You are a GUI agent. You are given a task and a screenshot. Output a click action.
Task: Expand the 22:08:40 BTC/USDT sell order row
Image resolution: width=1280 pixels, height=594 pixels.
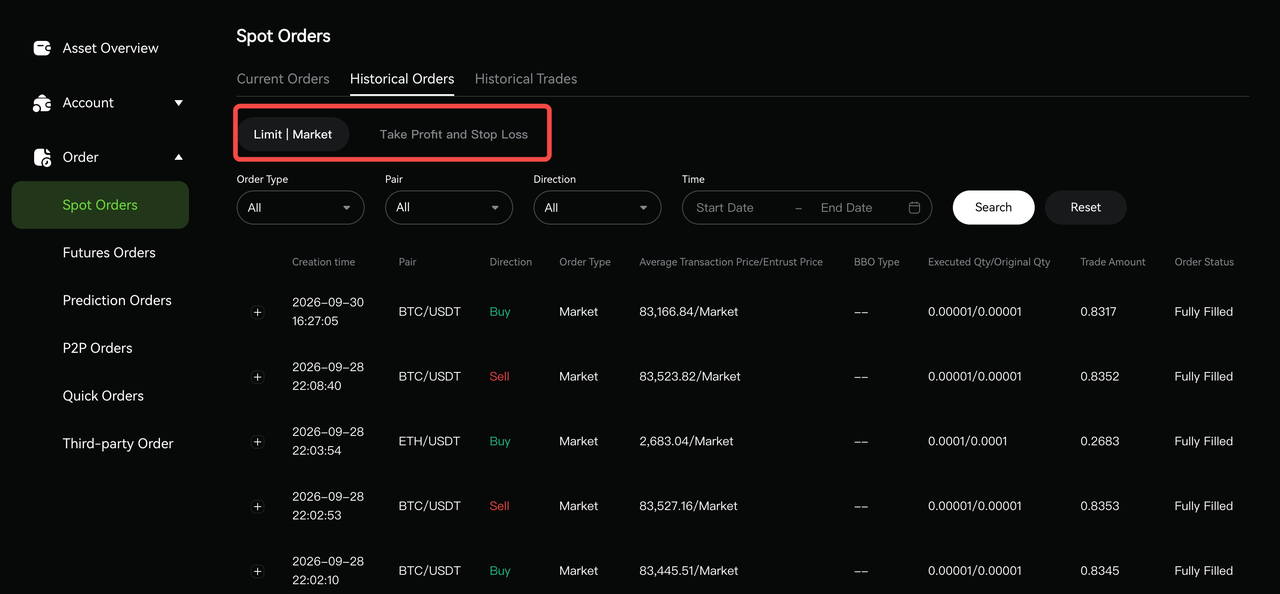tap(257, 377)
